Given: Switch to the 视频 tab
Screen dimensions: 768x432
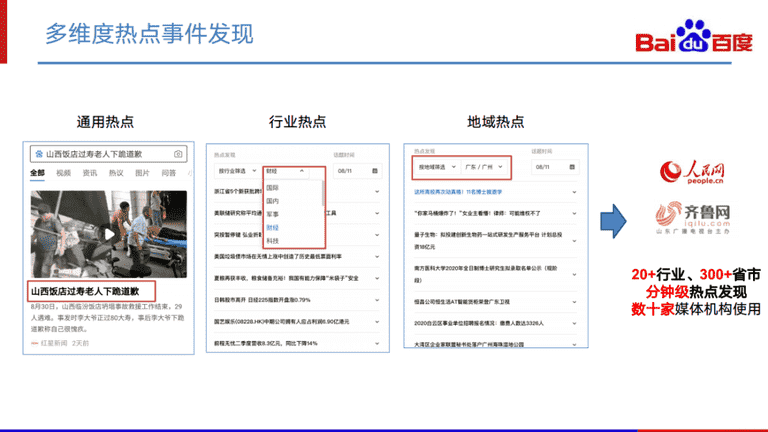Looking at the screenshot, I should point(63,173).
